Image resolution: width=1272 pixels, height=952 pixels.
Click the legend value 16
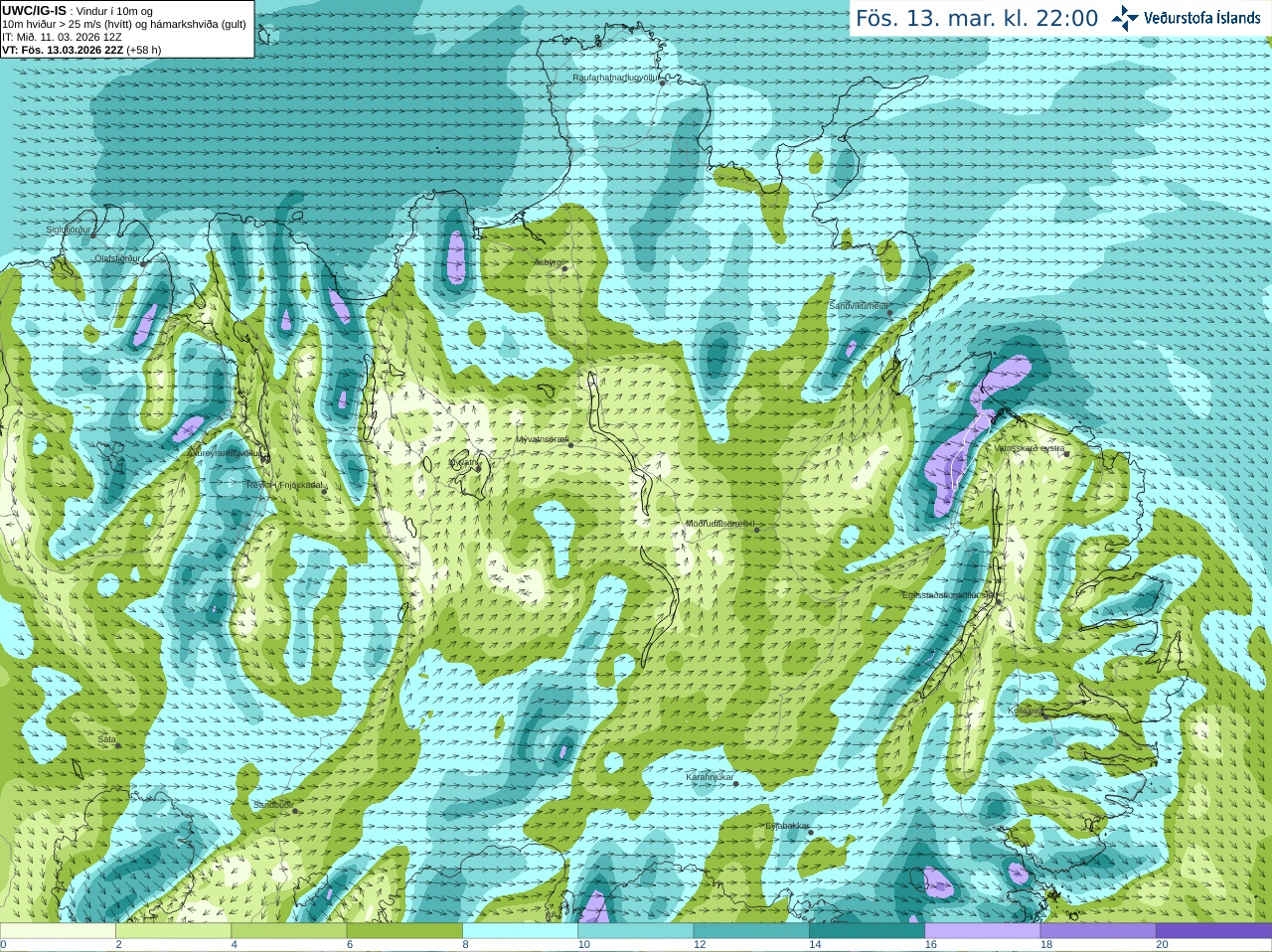[x=930, y=945]
